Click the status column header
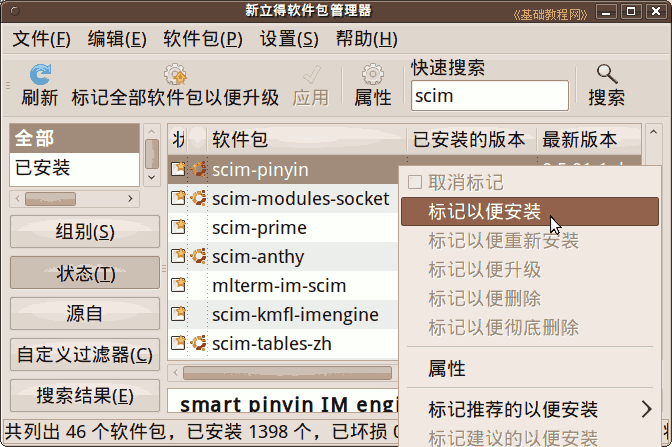 point(178,139)
